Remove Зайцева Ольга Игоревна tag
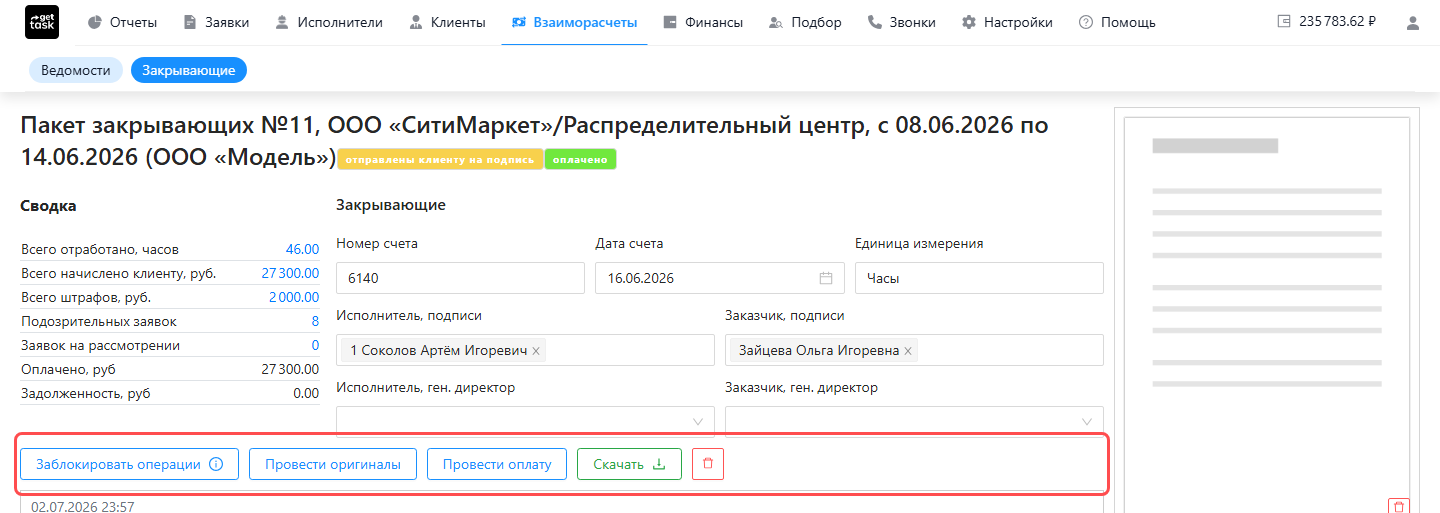Screen dimensions: 1440x513 pos(908,351)
